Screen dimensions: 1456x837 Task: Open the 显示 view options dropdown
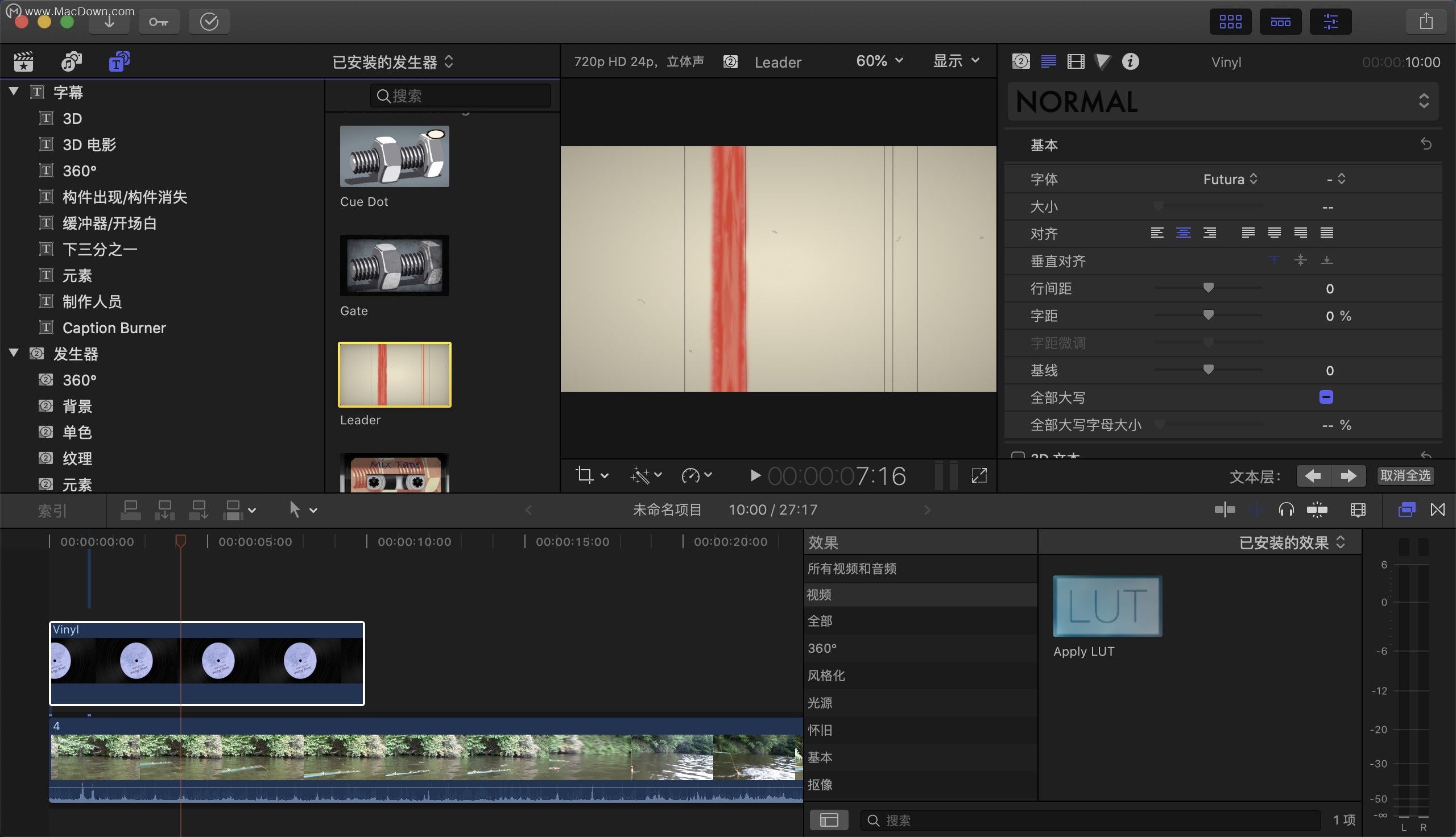point(955,61)
